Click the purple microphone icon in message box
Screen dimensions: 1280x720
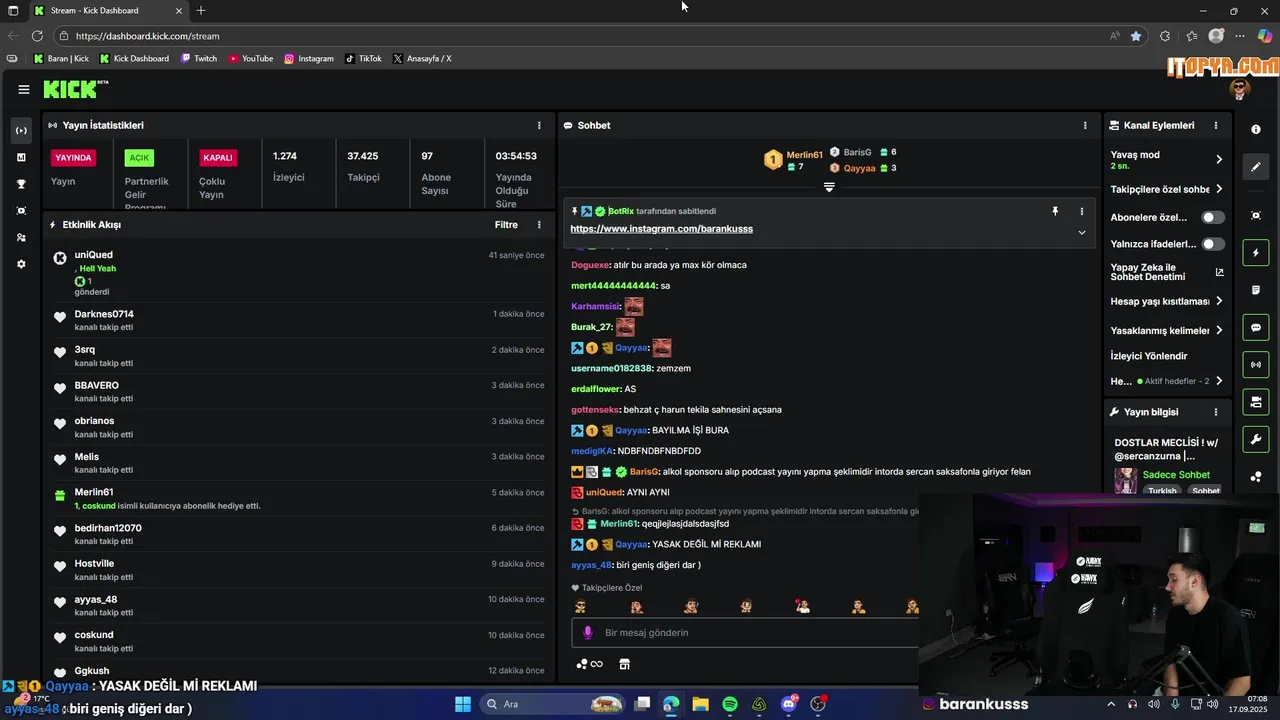[x=588, y=633]
